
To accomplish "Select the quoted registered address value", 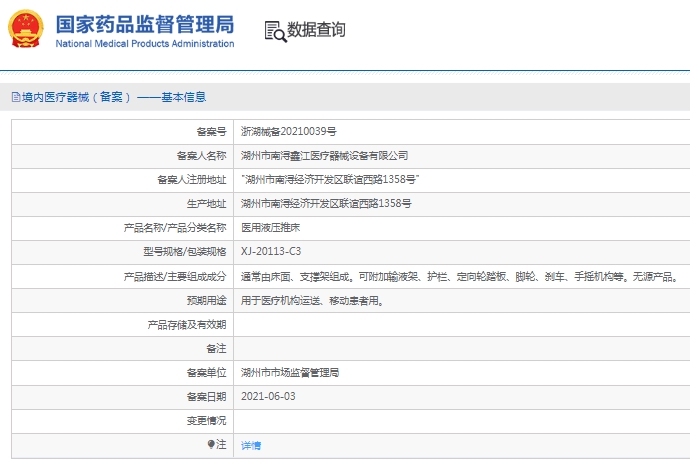I will pos(330,180).
